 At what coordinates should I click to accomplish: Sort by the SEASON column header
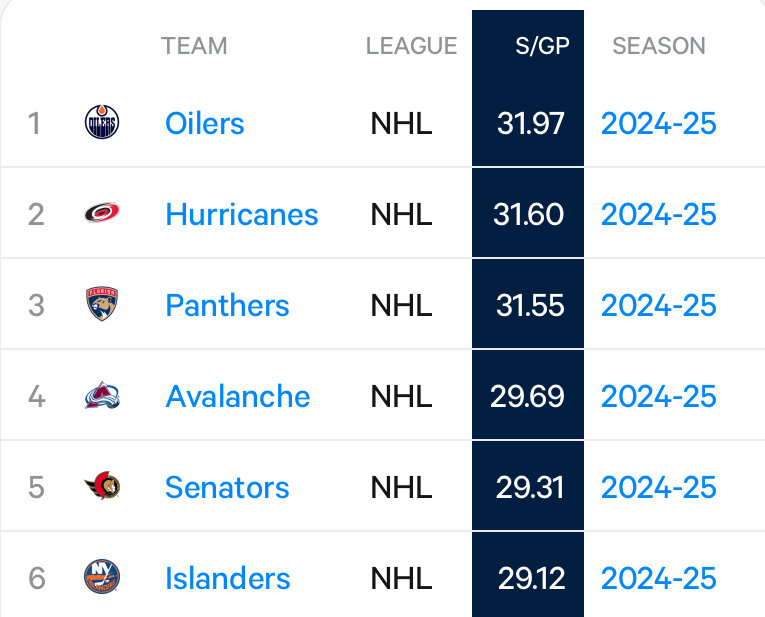click(659, 46)
